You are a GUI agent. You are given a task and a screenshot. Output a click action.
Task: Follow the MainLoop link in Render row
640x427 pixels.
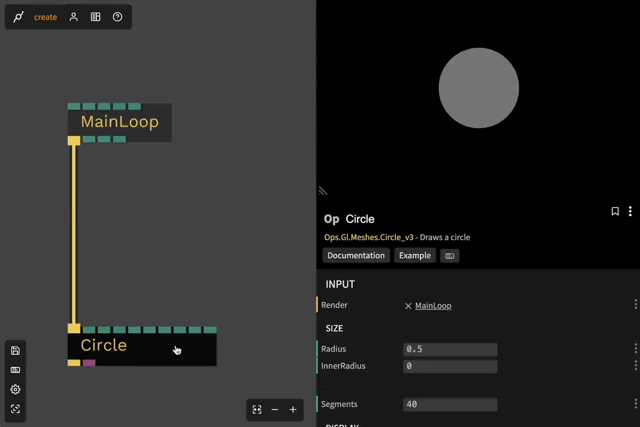433,306
